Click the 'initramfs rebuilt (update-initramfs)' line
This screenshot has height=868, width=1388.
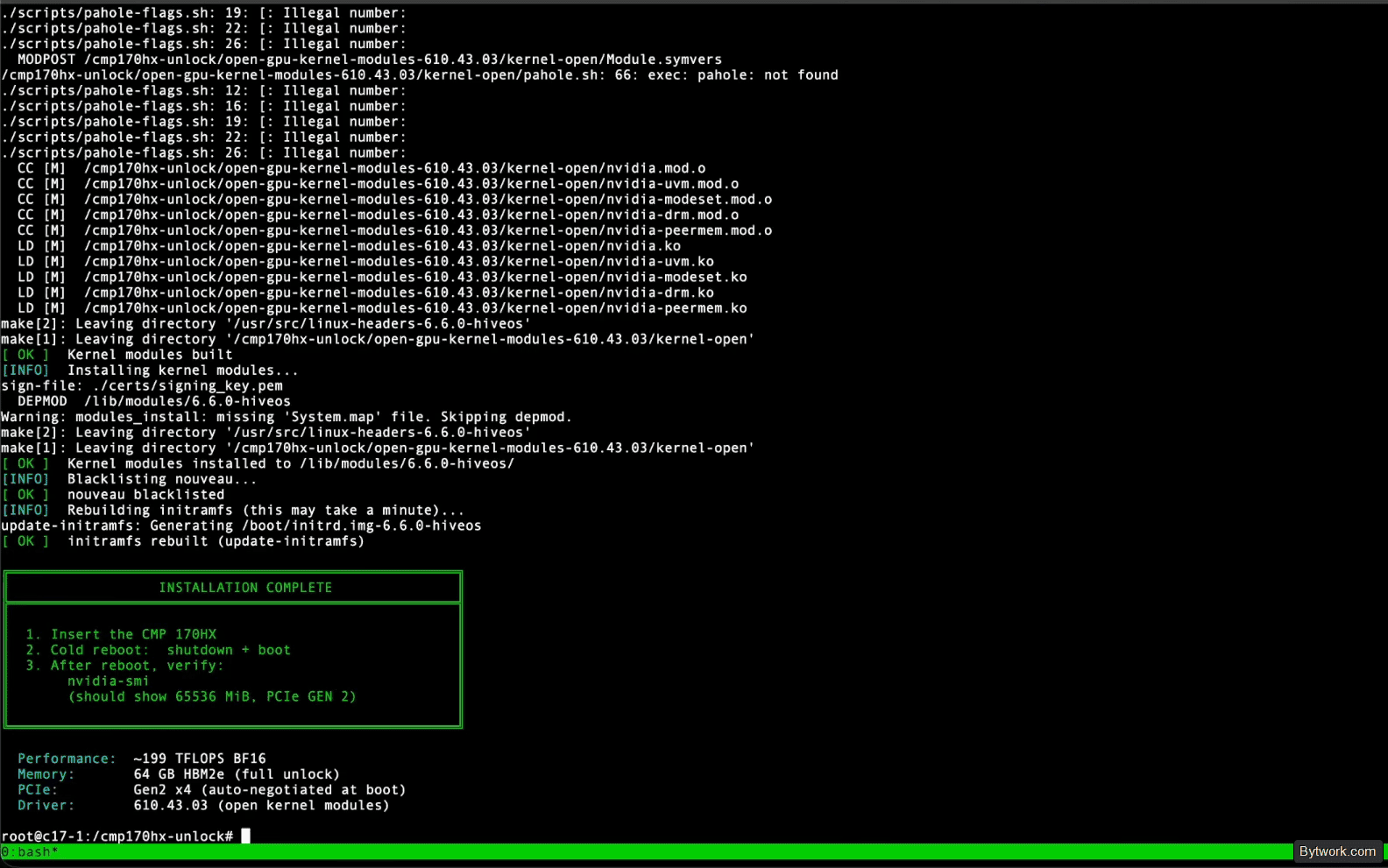183,541
